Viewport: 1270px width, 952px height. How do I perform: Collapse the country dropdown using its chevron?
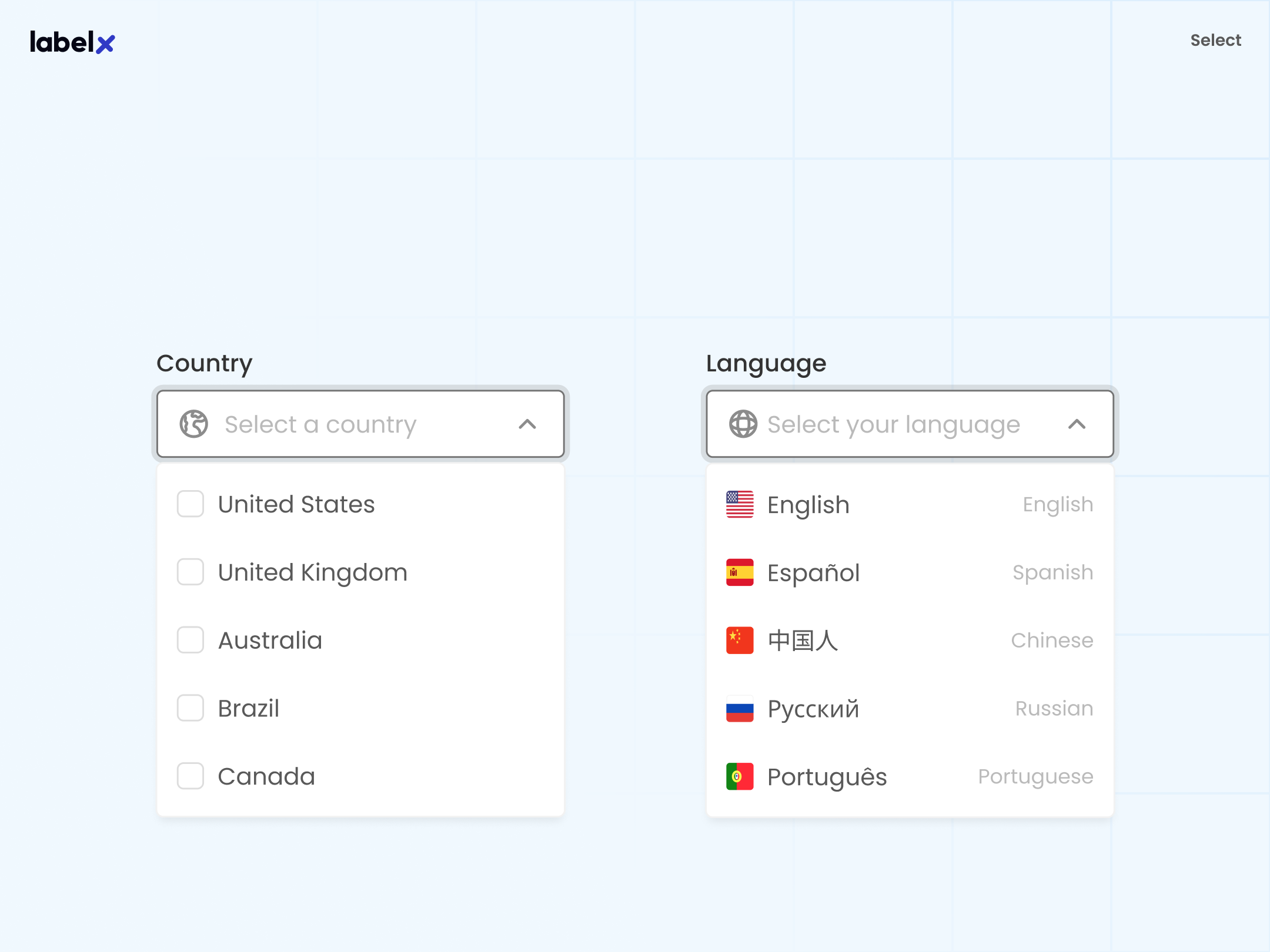click(x=527, y=424)
